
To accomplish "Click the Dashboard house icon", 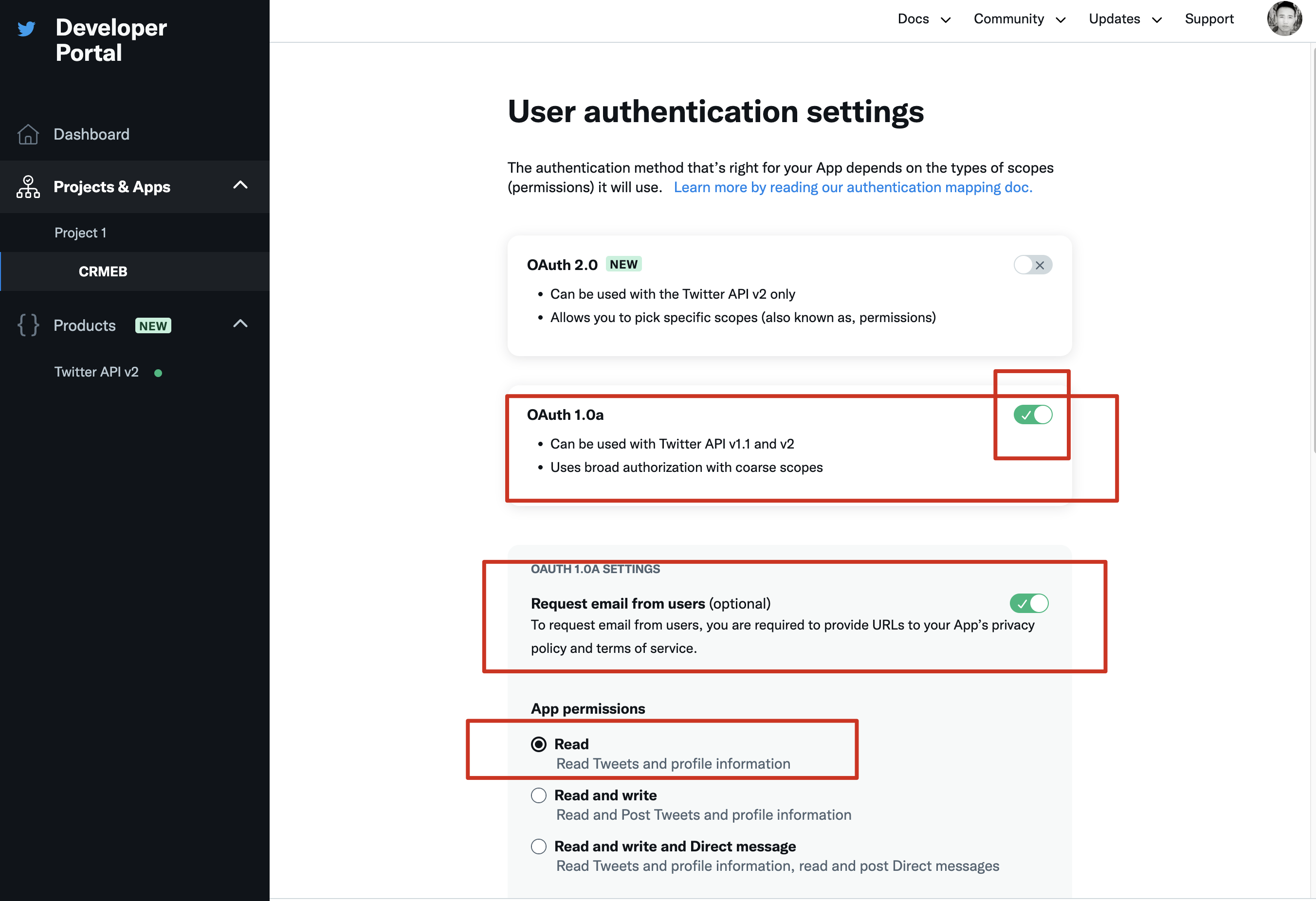I will click(x=28, y=134).
